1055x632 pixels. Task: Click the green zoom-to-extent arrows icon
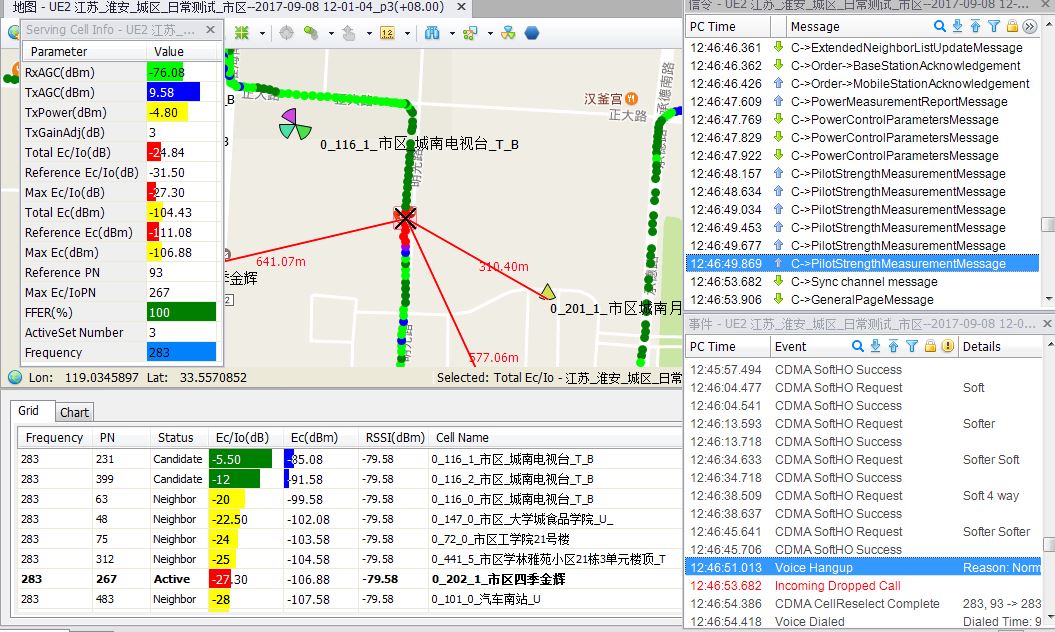[x=242, y=33]
